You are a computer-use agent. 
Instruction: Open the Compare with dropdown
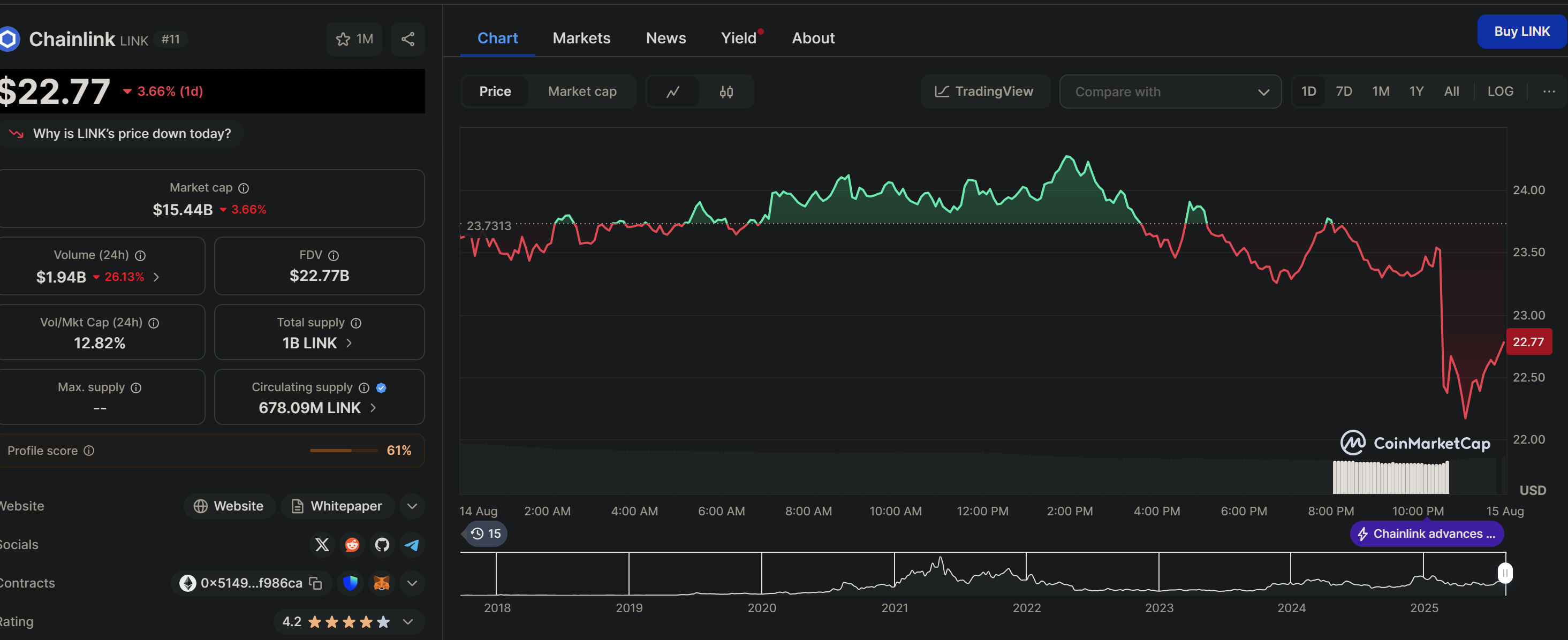1170,92
